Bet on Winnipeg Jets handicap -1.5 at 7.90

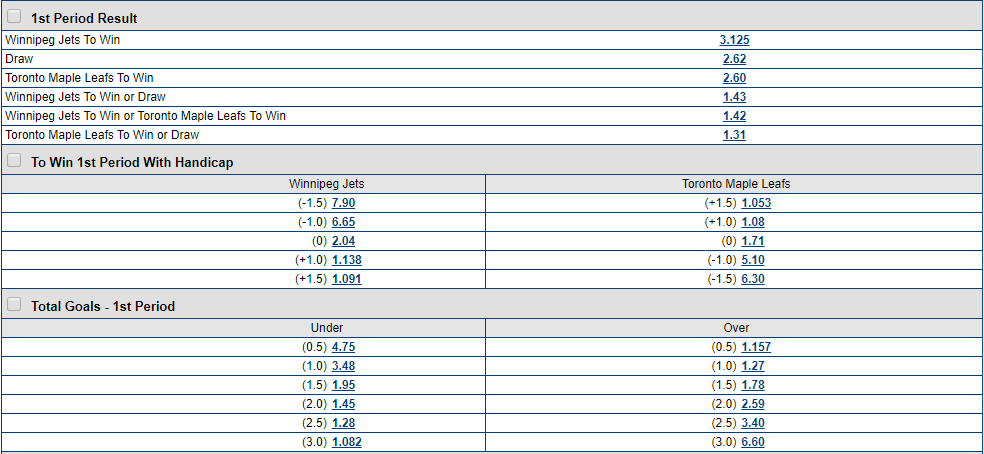(x=343, y=203)
